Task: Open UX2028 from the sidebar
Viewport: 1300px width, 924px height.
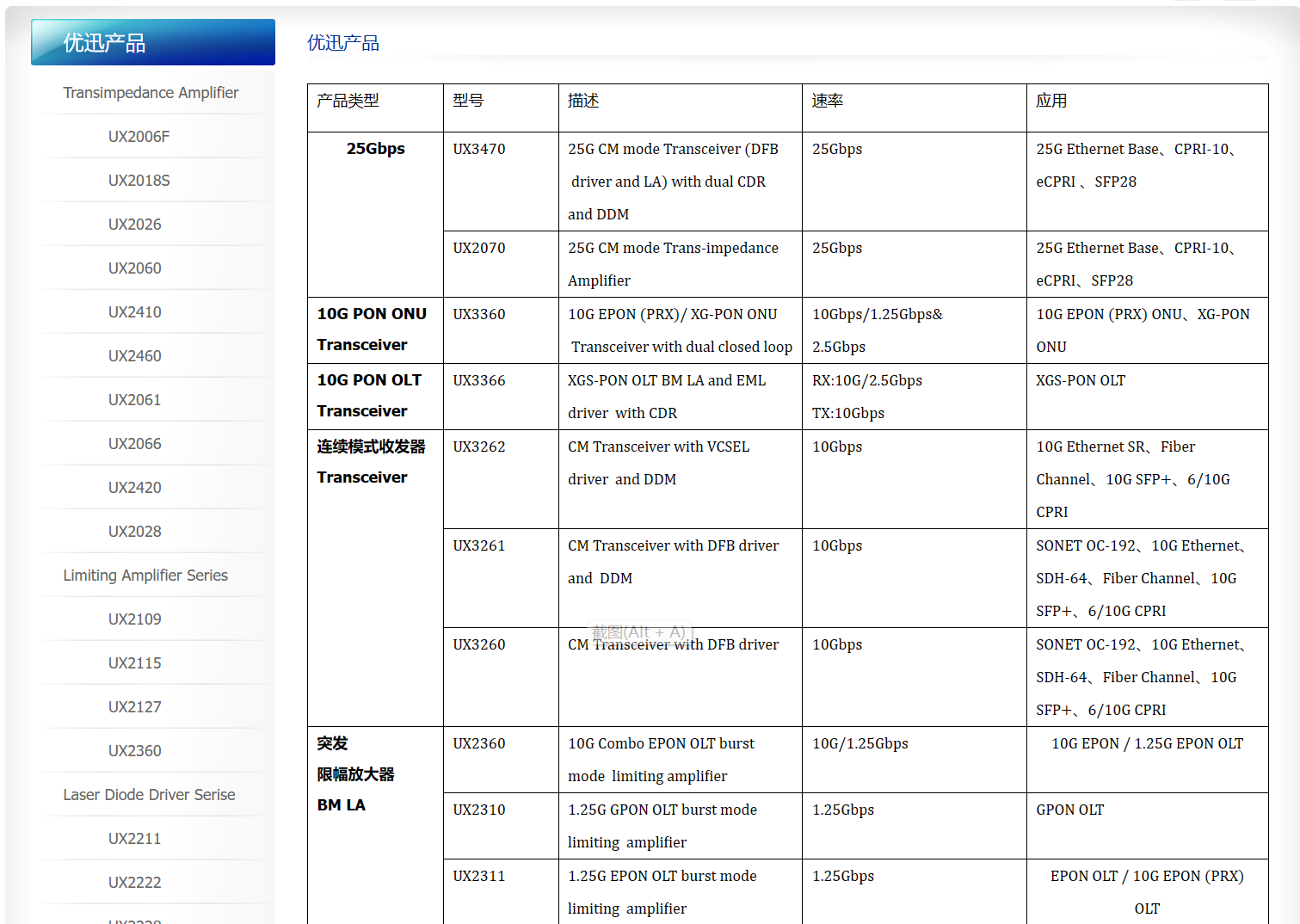Action: (x=134, y=532)
